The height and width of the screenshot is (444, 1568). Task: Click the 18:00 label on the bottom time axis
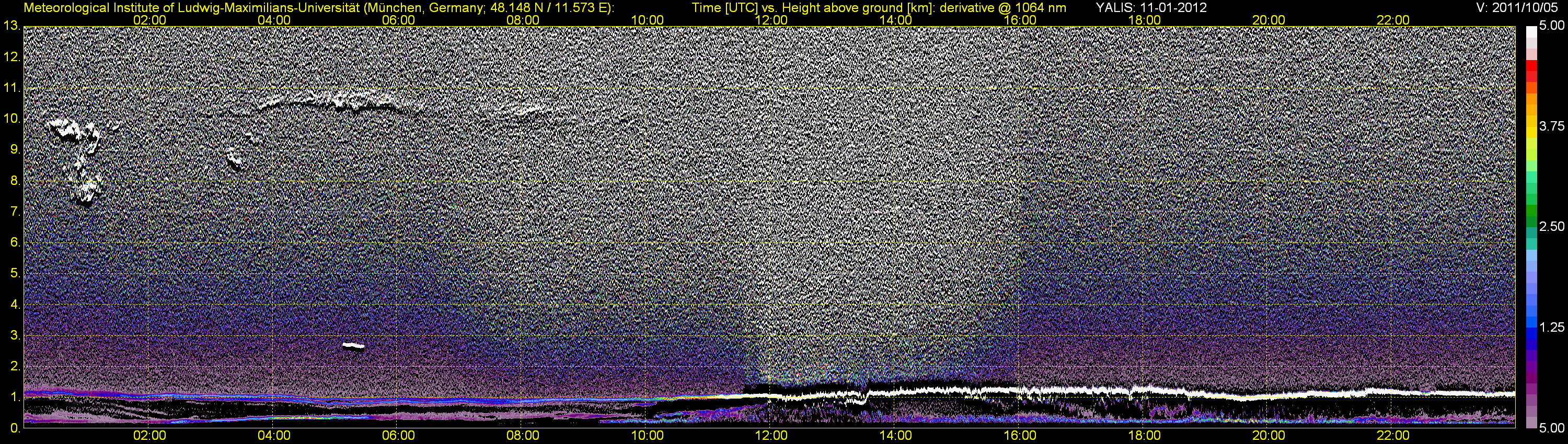(x=1144, y=436)
